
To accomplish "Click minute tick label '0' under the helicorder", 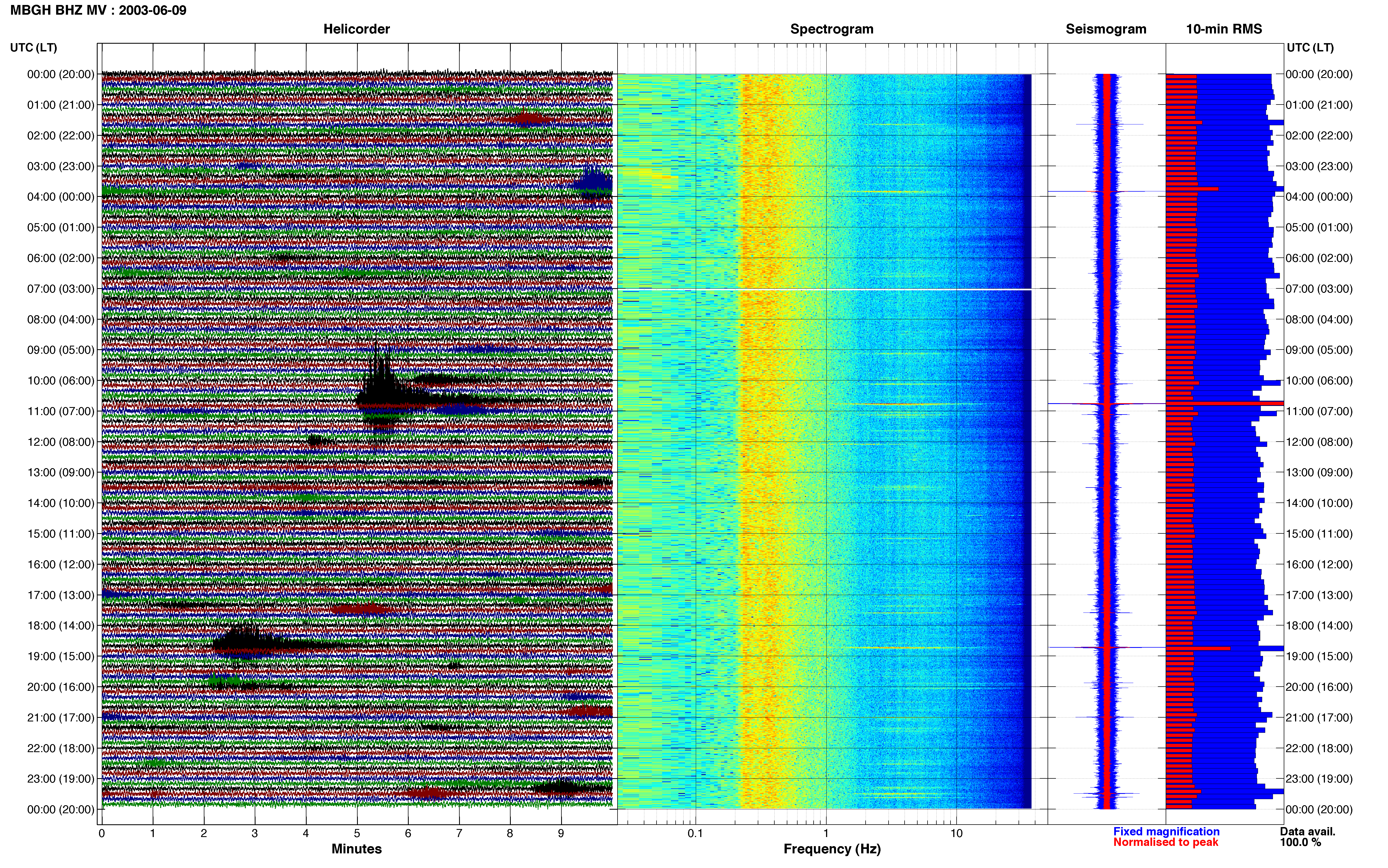I will tap(101, 833).
